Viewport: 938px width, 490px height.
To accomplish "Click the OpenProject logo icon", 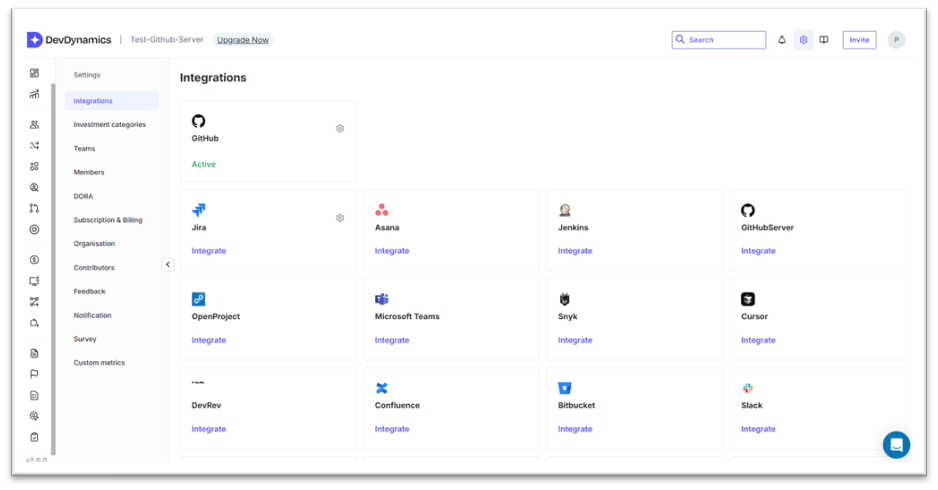I will pos(199,299).
